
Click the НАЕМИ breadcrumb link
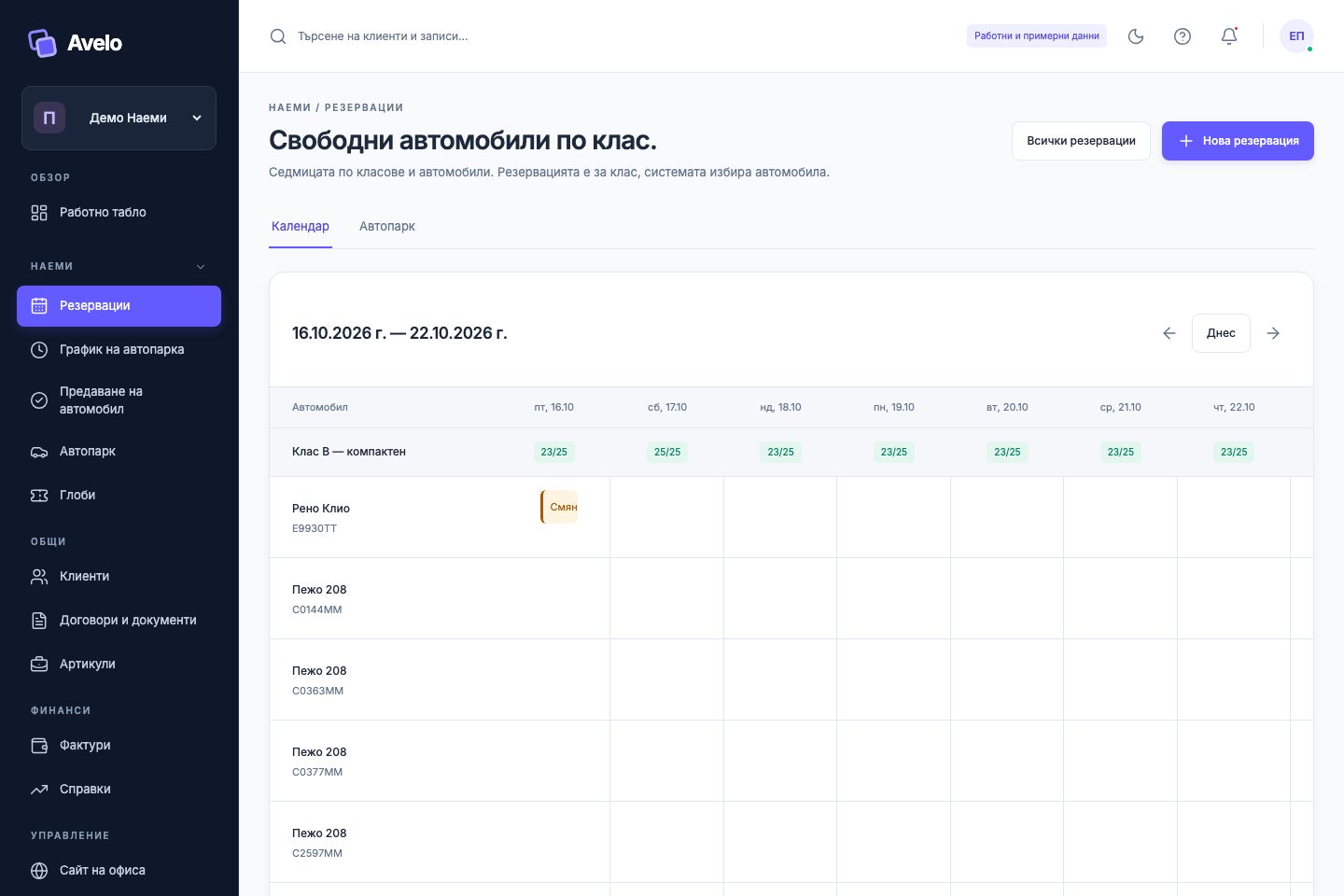[289, 107]
